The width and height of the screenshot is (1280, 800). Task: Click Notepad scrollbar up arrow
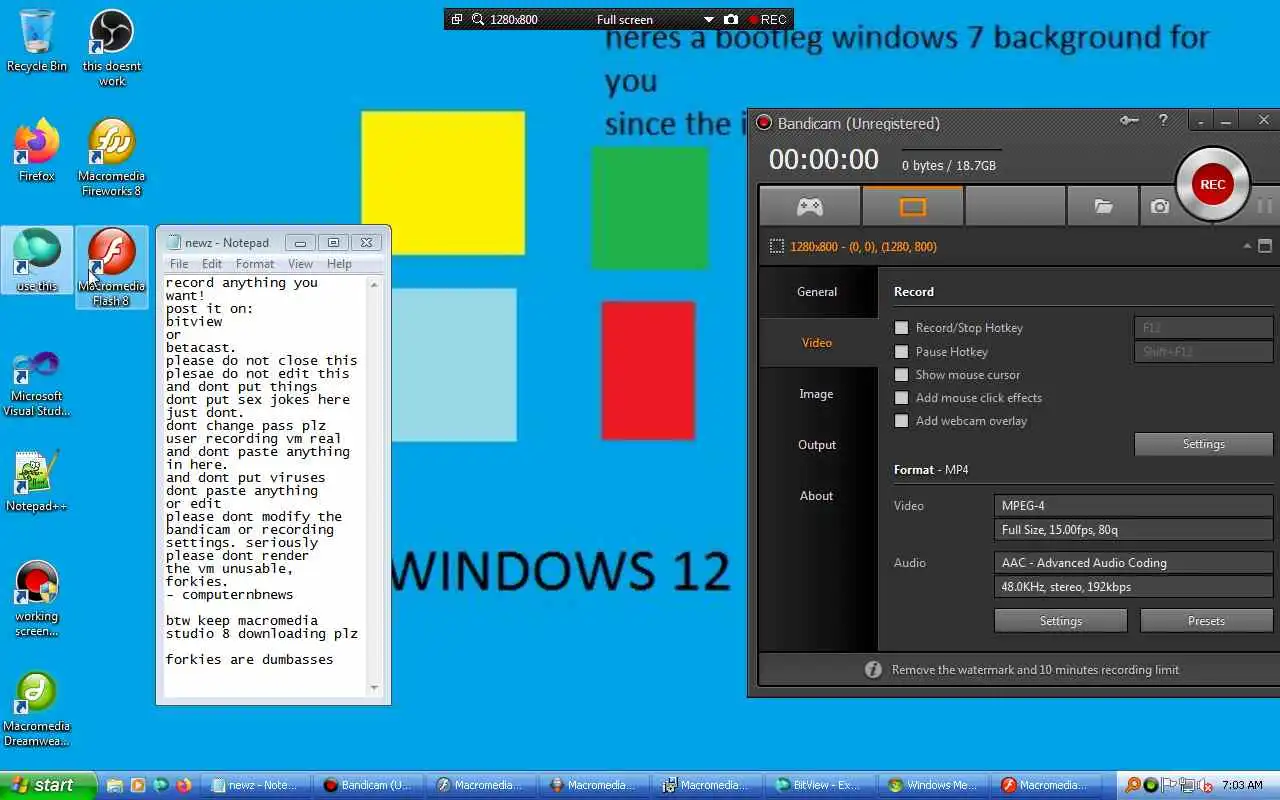[x=375, y=285]
